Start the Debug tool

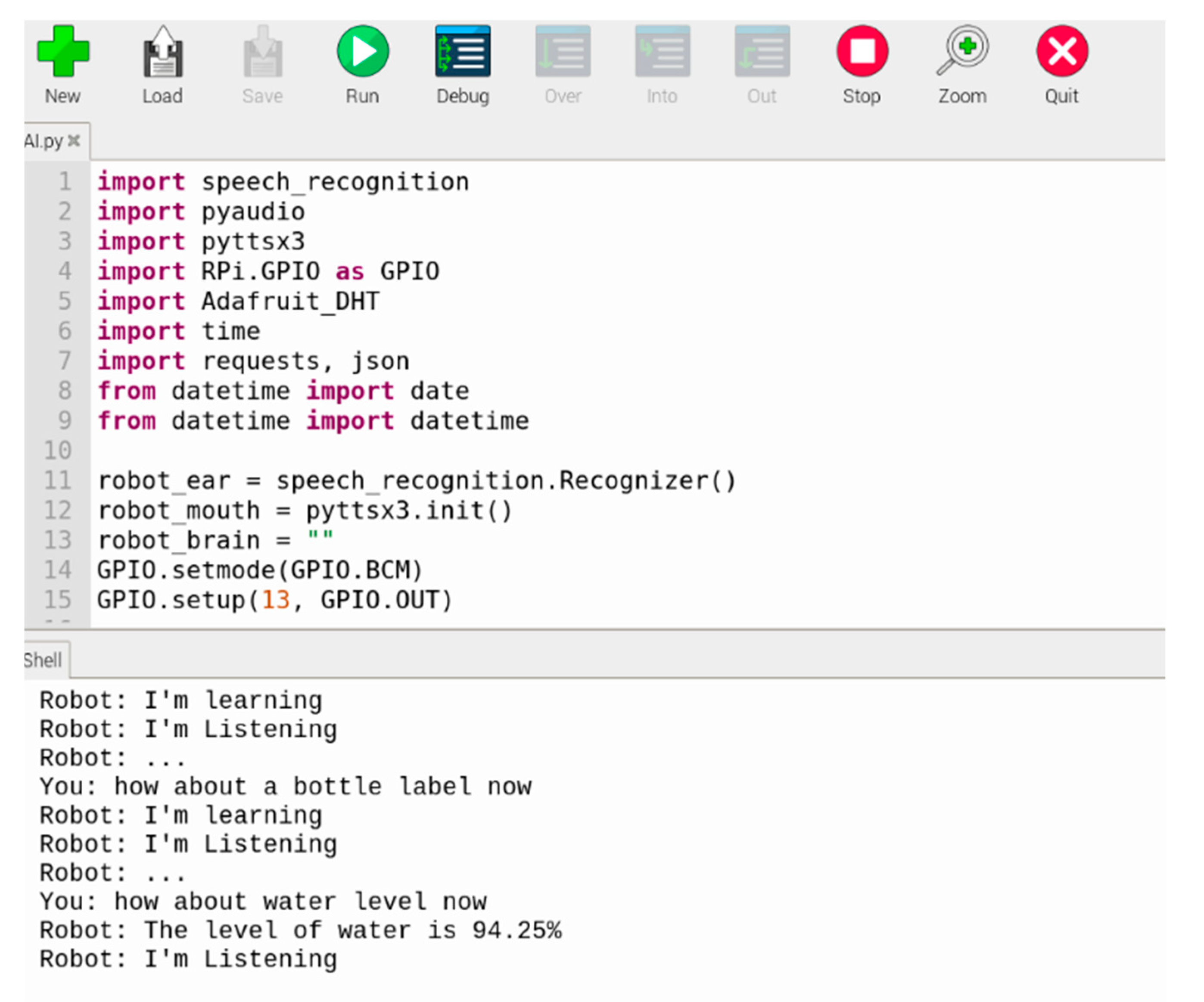click(463, 52)
